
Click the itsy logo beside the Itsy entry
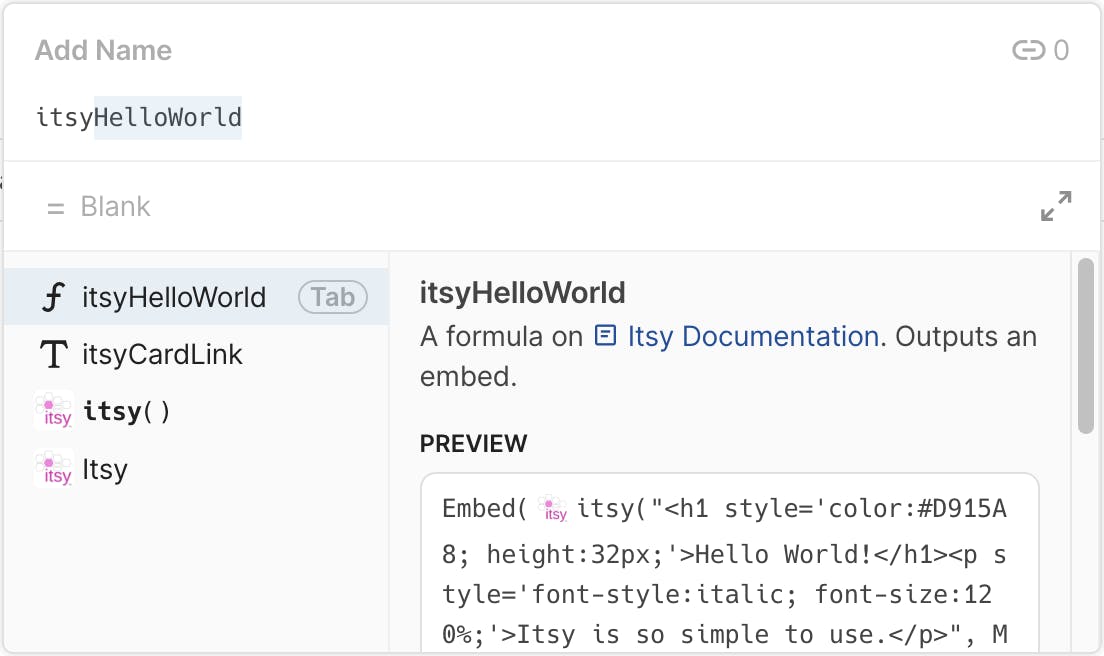[x=54, y=469]
